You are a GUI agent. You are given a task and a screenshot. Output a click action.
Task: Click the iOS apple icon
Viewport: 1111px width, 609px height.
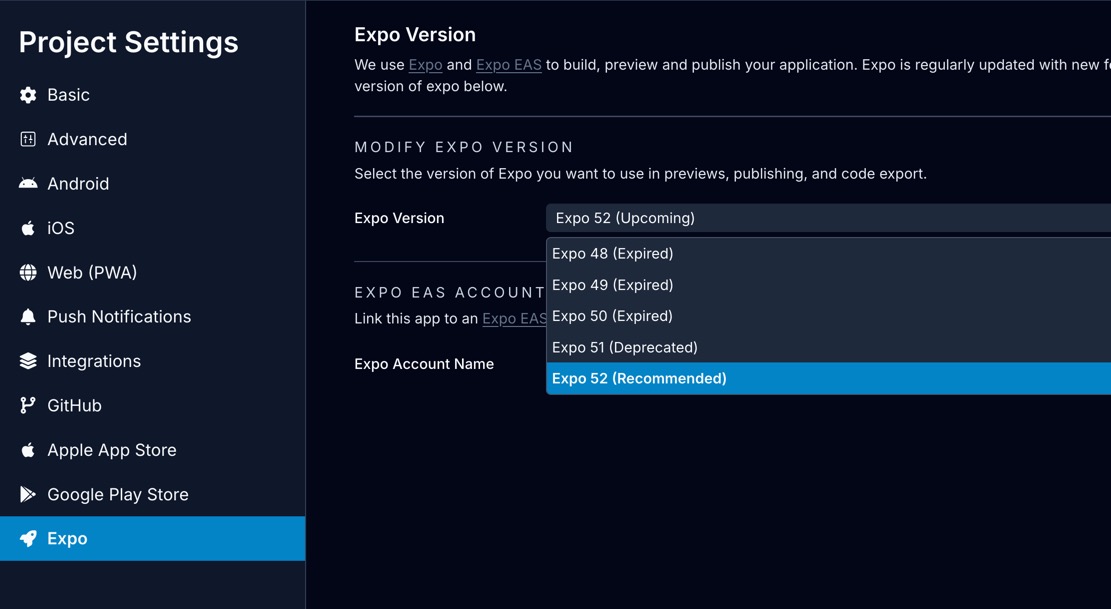coord(28,228)
